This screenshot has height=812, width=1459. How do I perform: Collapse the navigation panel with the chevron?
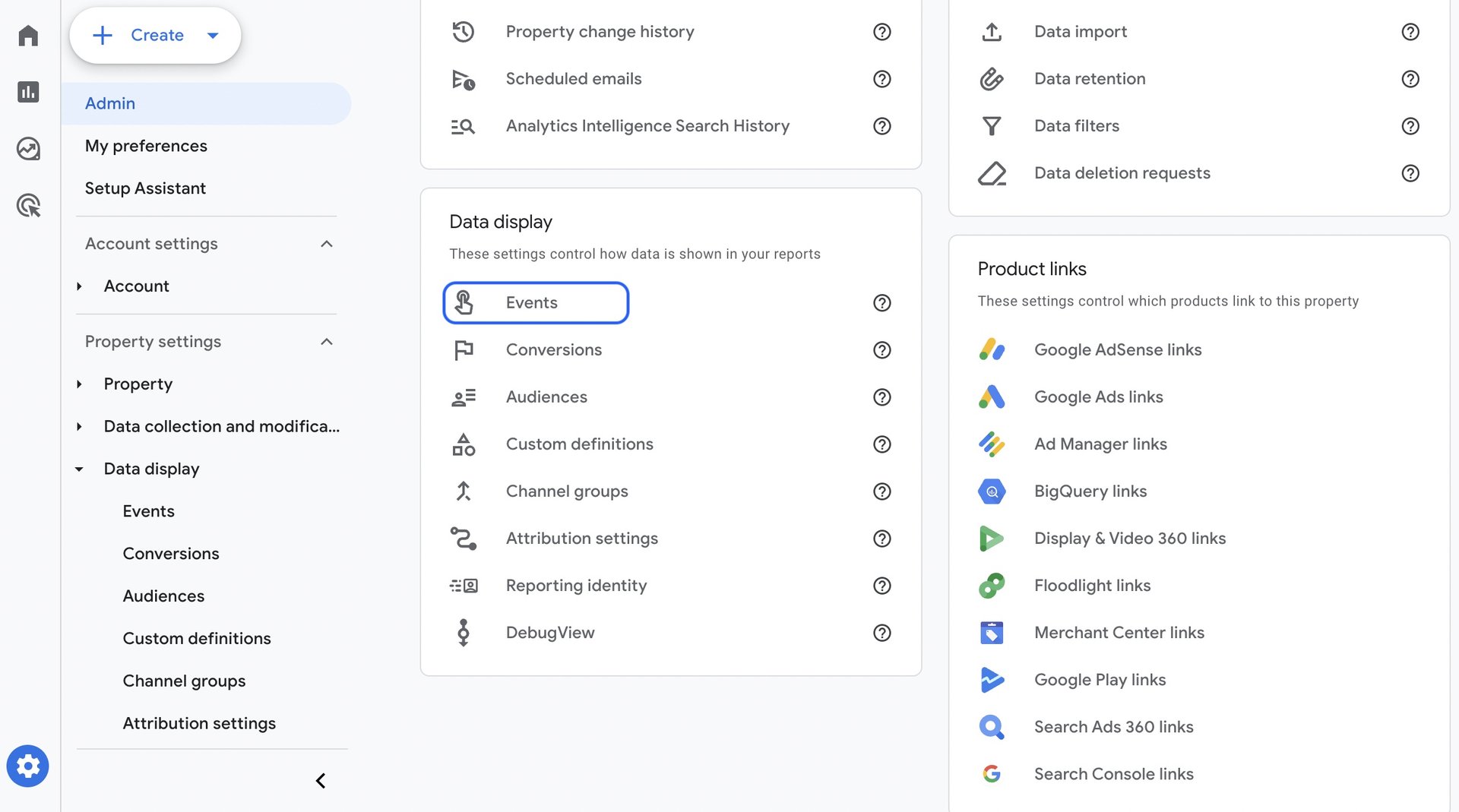click(320, 780)
